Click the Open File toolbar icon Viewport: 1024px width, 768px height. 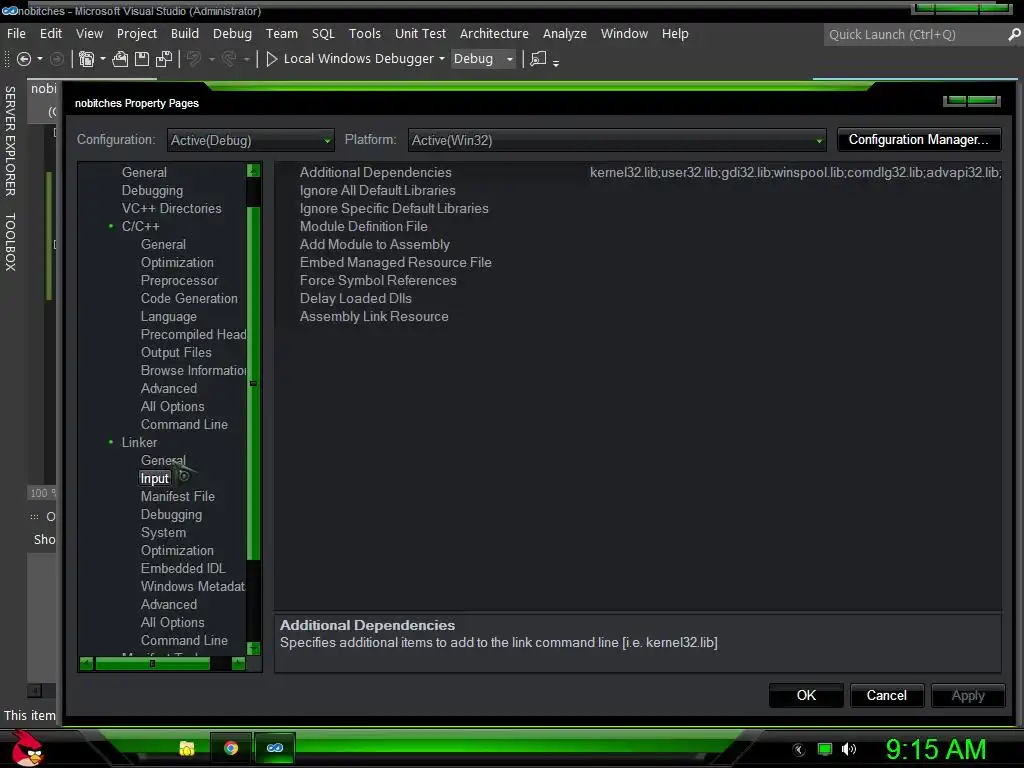[x=120, y=59]
